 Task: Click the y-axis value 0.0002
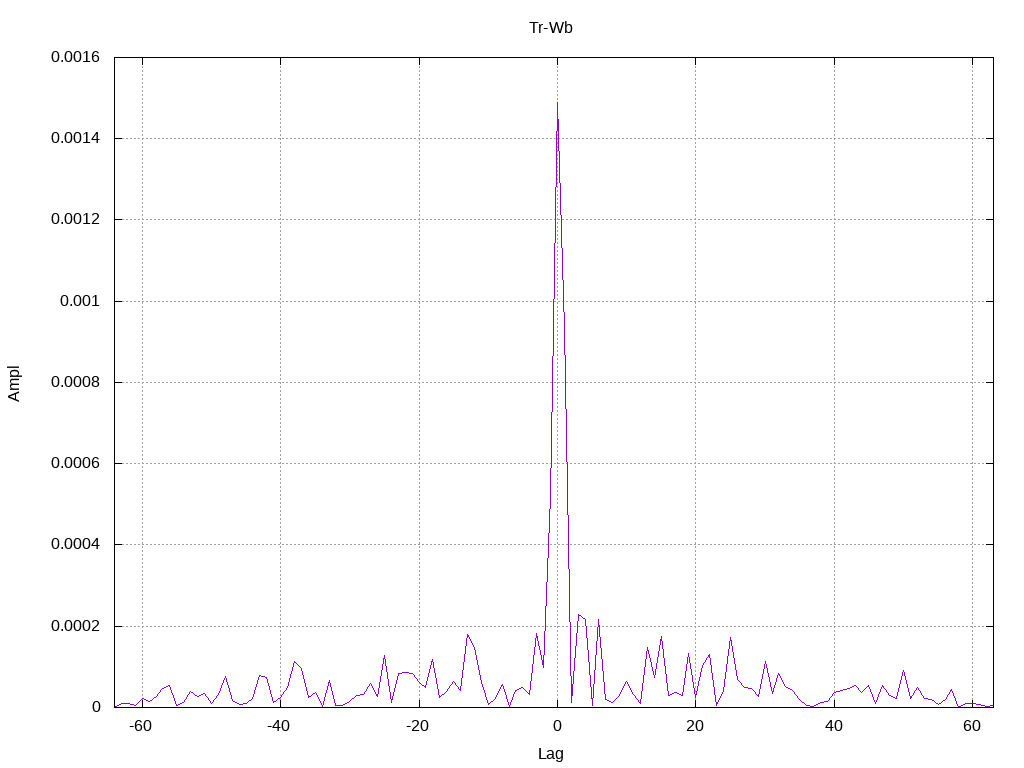coord(76,626)
